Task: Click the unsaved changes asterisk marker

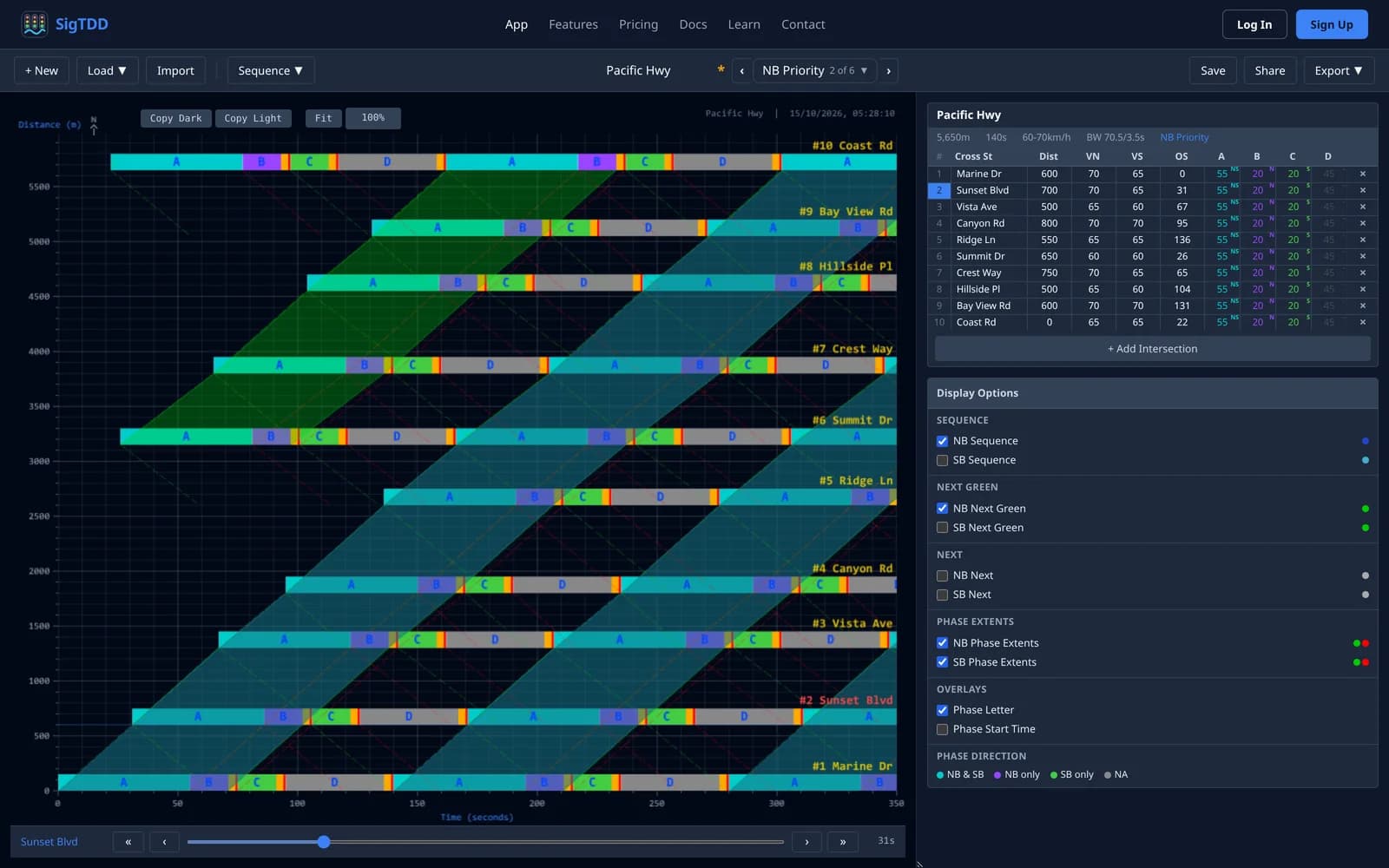Action: point(721,70)
